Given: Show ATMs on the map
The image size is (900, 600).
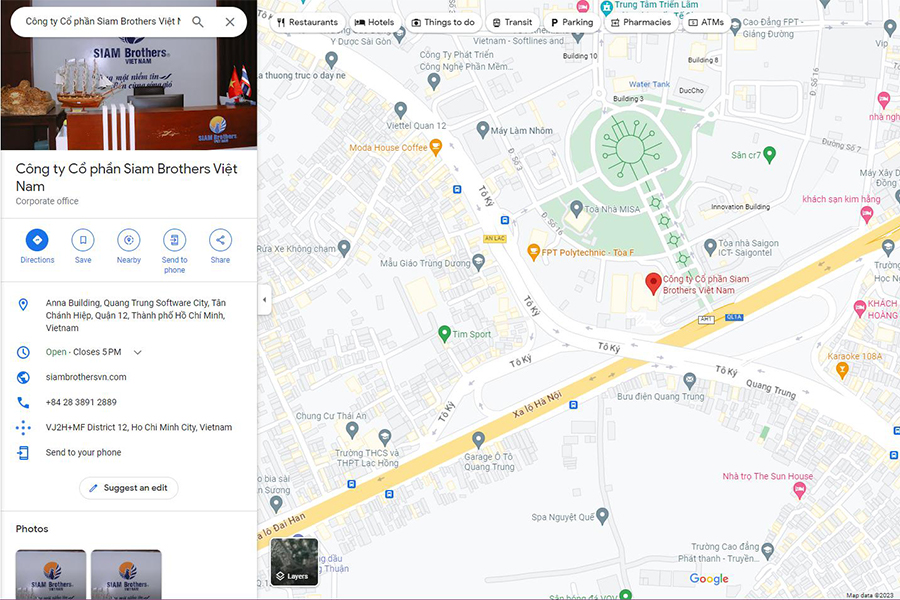Looking at the screenshot, I should [706, 22].
